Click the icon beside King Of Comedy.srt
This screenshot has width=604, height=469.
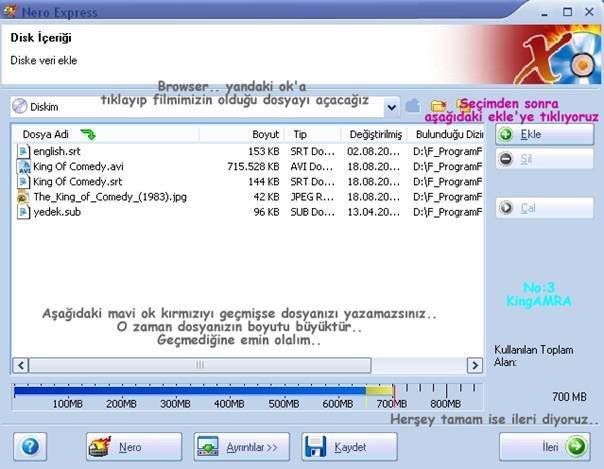[x=23, y=181]
